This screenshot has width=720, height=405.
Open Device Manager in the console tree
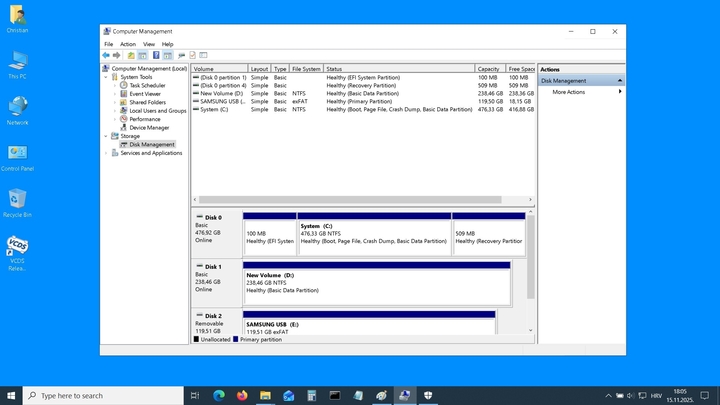pos(149,127)
